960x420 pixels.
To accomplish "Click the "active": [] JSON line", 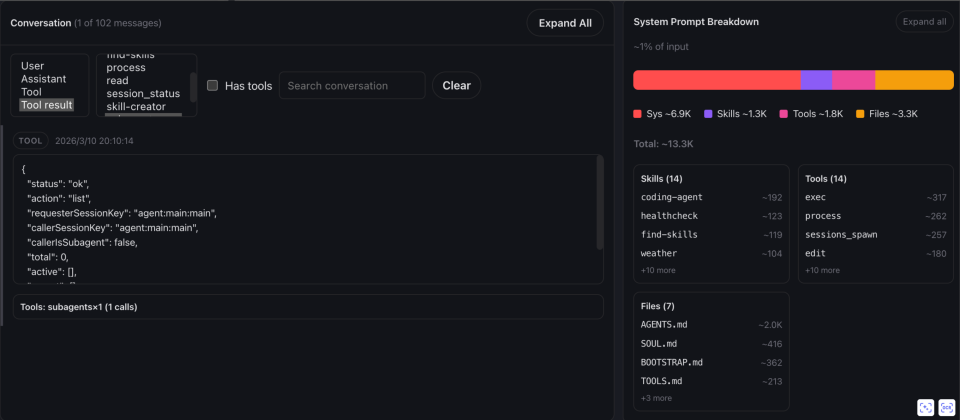I will (52, 272).
